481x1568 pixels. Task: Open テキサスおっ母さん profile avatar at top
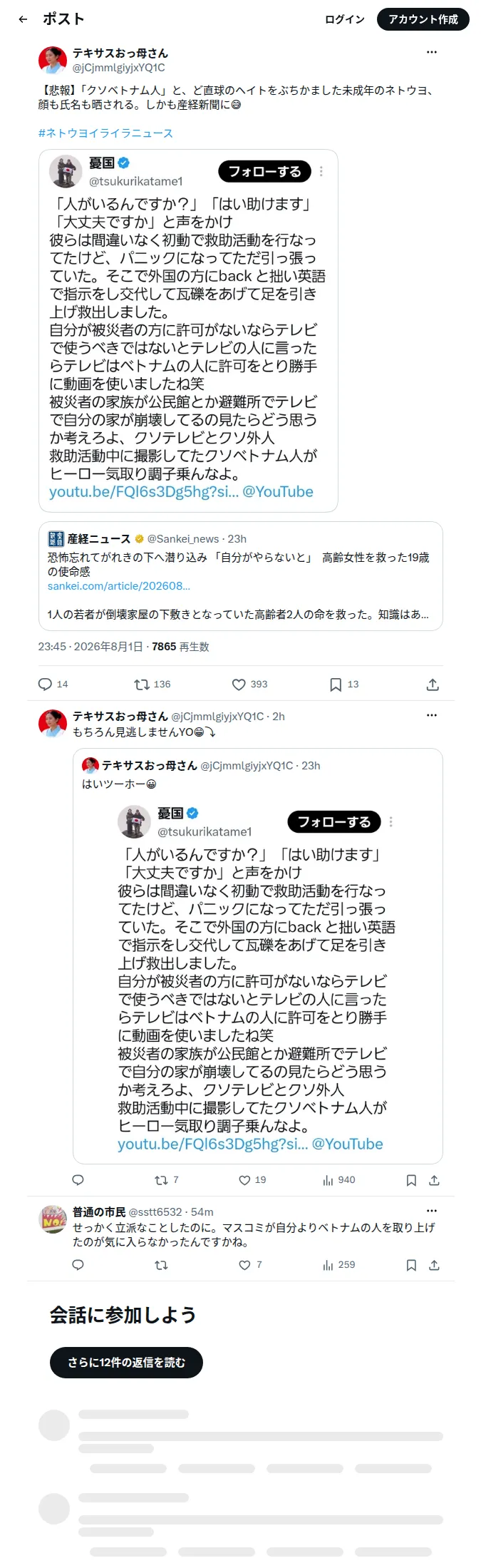point(53,60)
